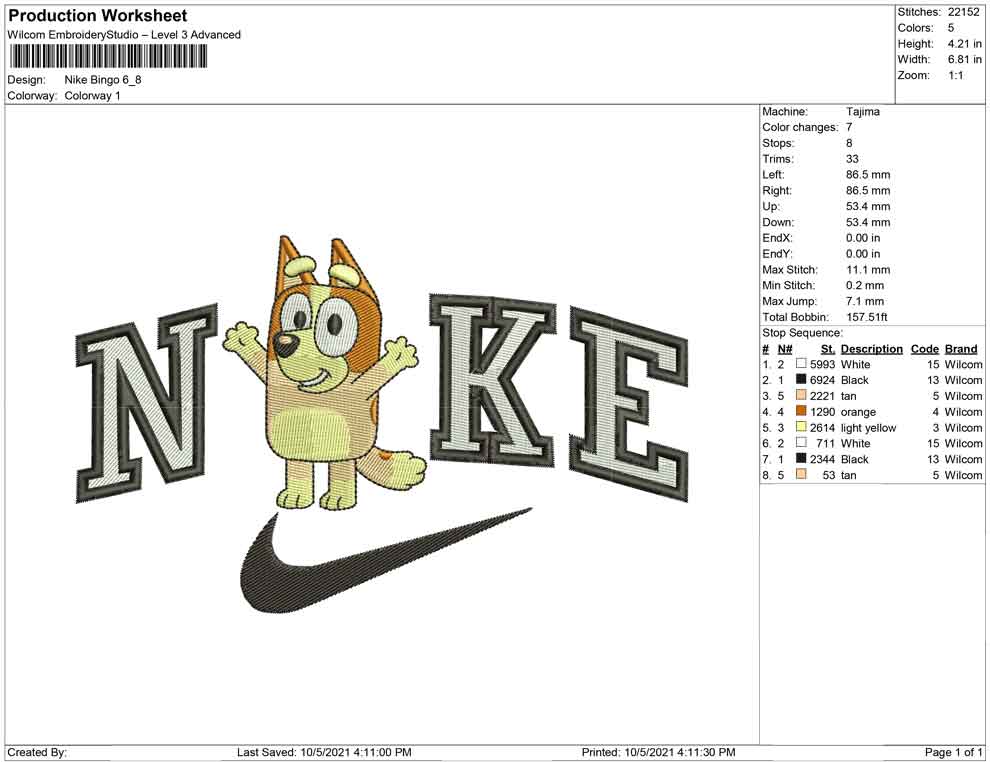Click the orange swatch in stop 4

[801, 411]
